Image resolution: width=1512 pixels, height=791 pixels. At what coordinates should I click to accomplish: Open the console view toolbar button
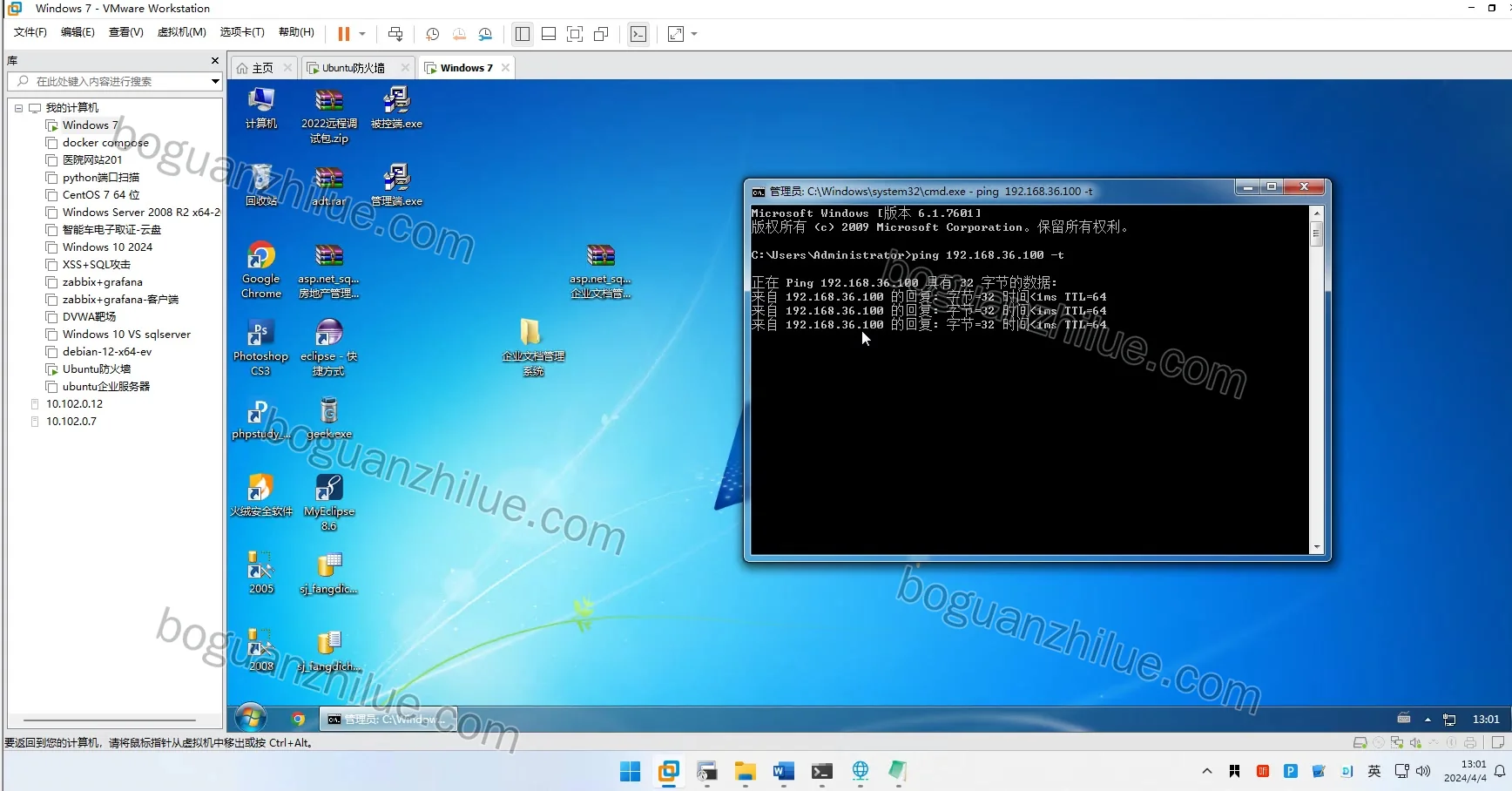click(638, 34)
